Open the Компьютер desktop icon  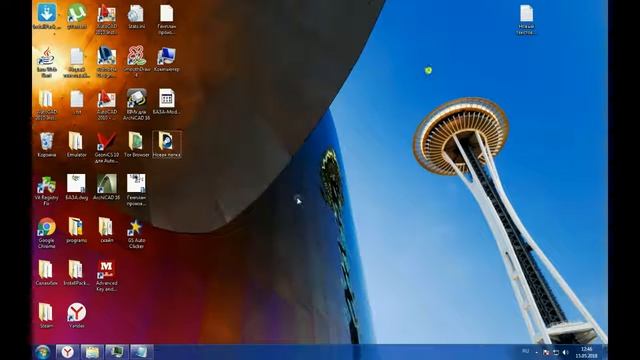[167, 60]
